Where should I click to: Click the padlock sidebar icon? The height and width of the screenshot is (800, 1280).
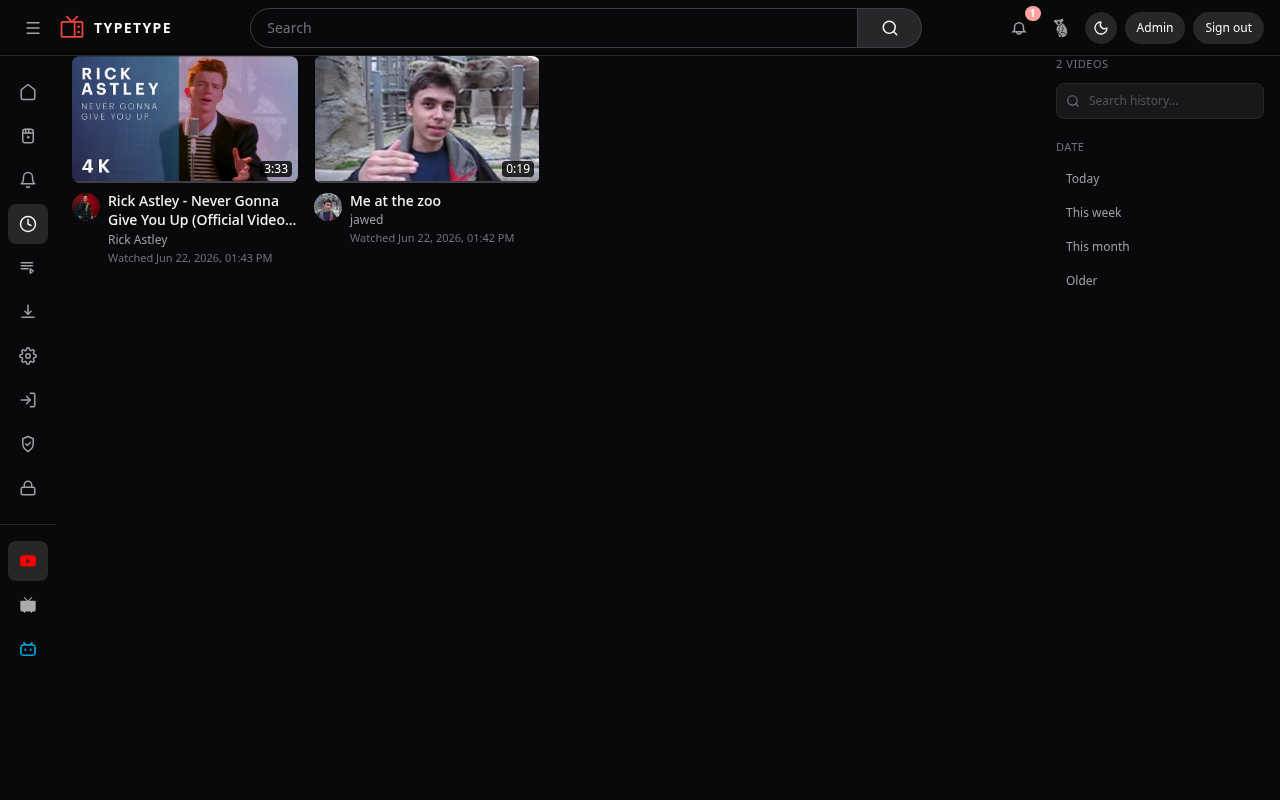tap(28, 488)
